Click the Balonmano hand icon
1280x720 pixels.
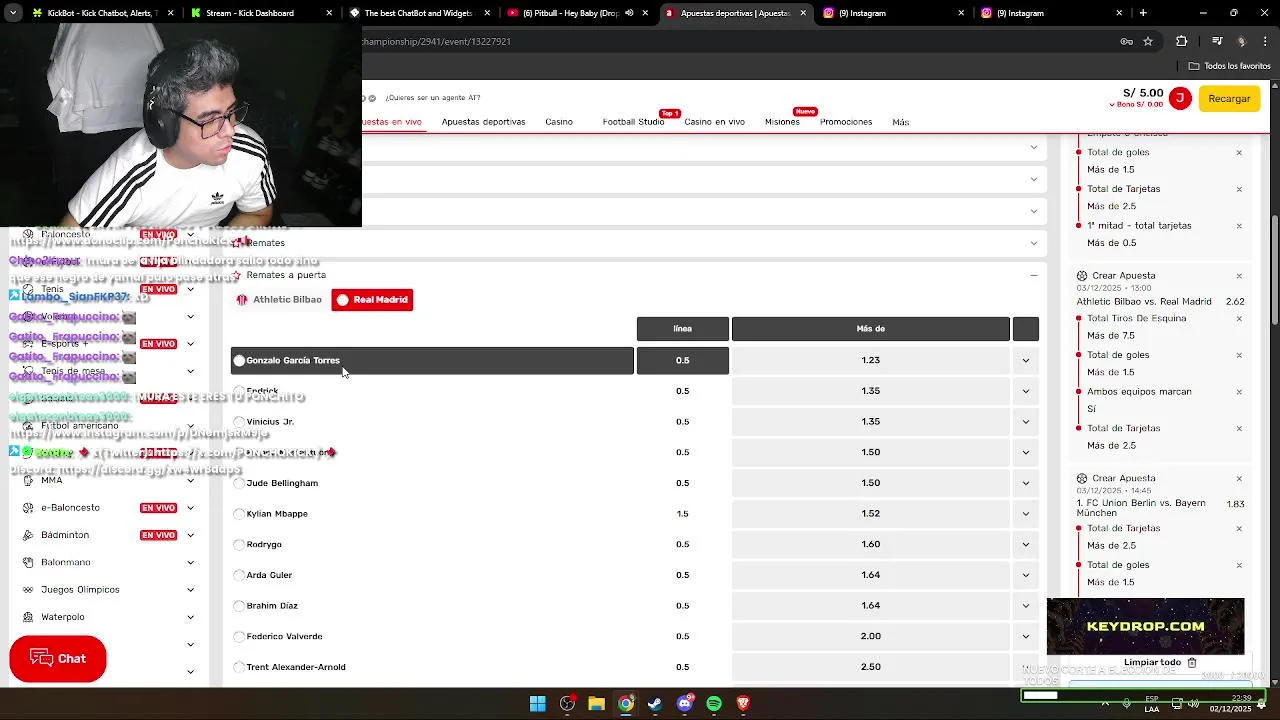tap(28, 562)
